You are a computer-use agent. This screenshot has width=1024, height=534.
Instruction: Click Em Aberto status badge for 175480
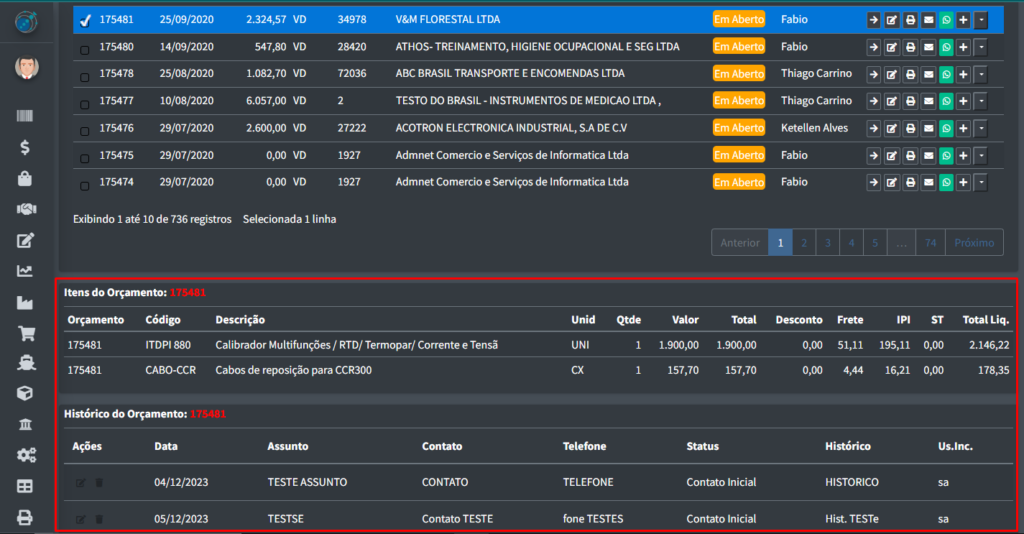coord(738,47)
